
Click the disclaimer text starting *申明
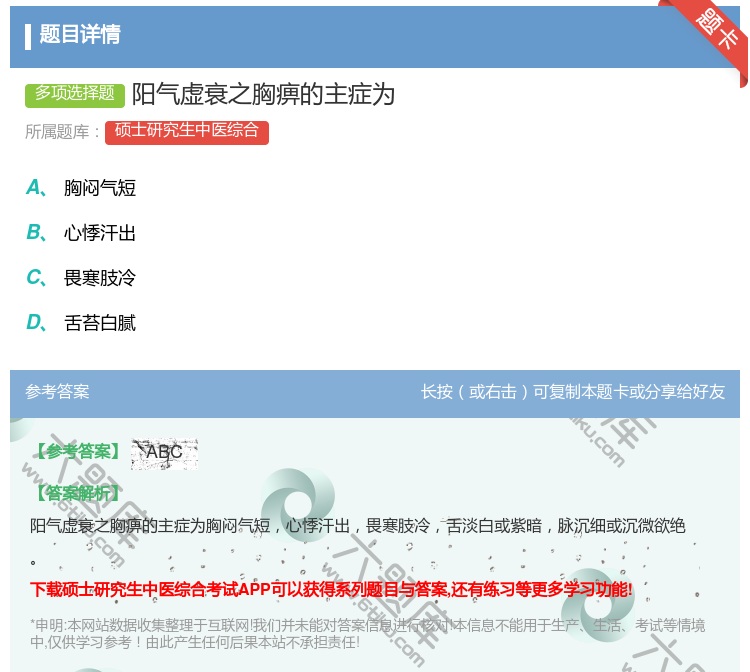pyautogui.click(x=367, y=633)
